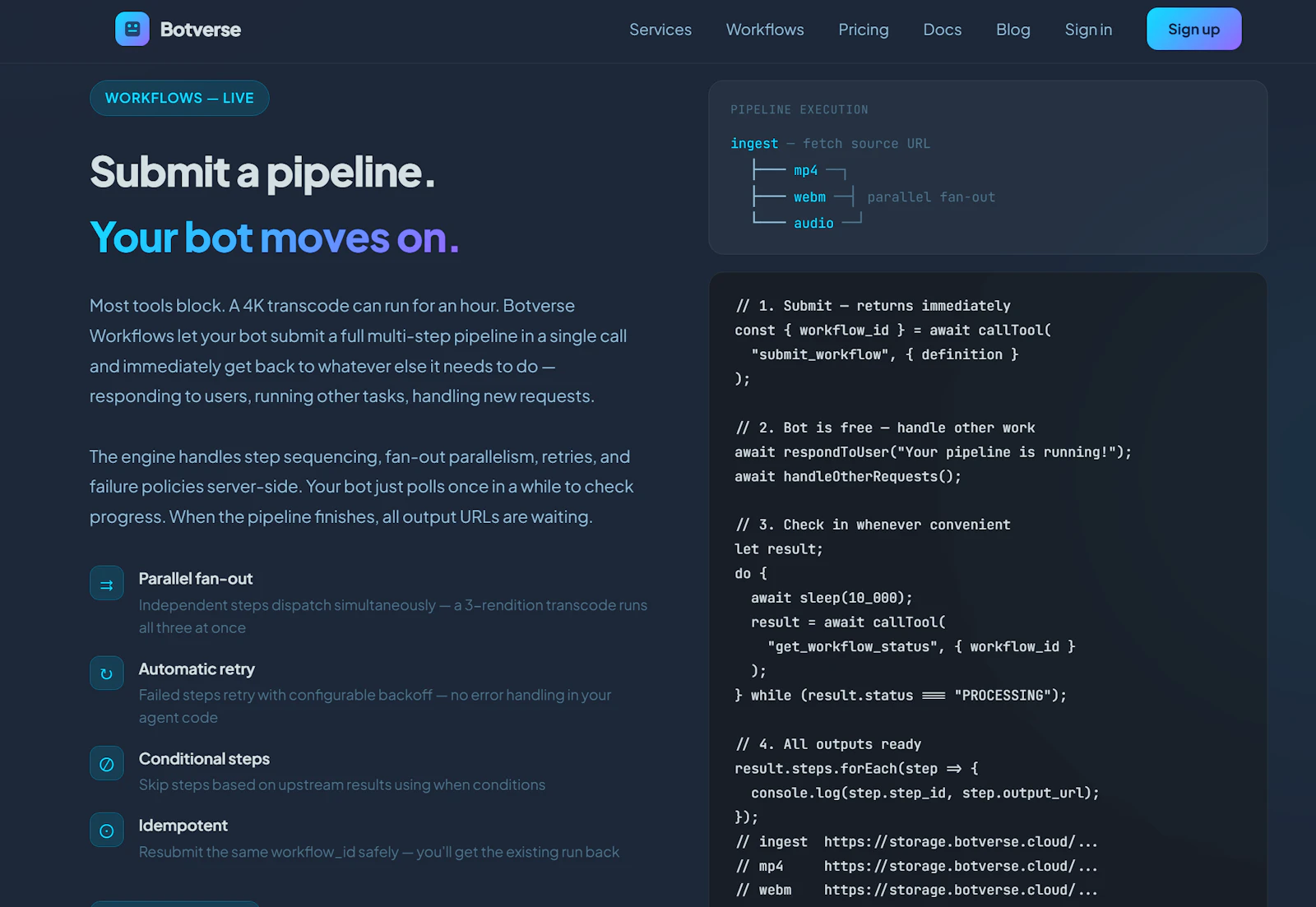Click the '// mp4 https://storage...' output line
Screen dimensions: 1316x907
916,867
